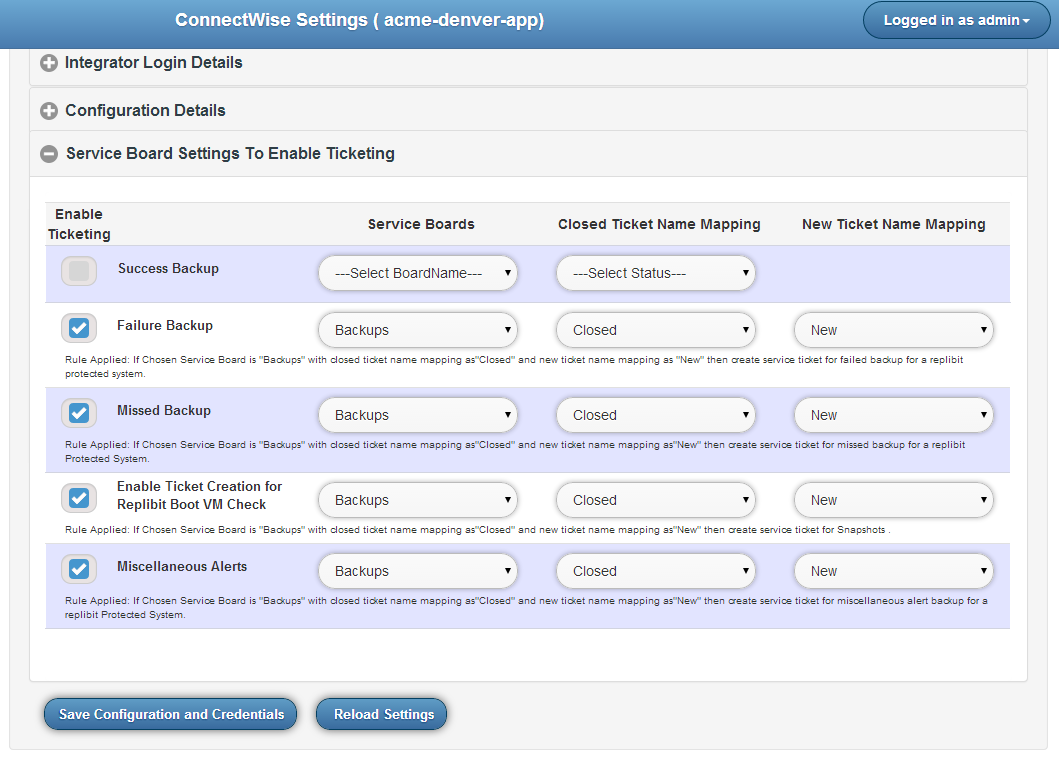The height and width of the screenshot is (757, 1059).
Task: Click Save Configuration and Credentials button
Action: 171,714
